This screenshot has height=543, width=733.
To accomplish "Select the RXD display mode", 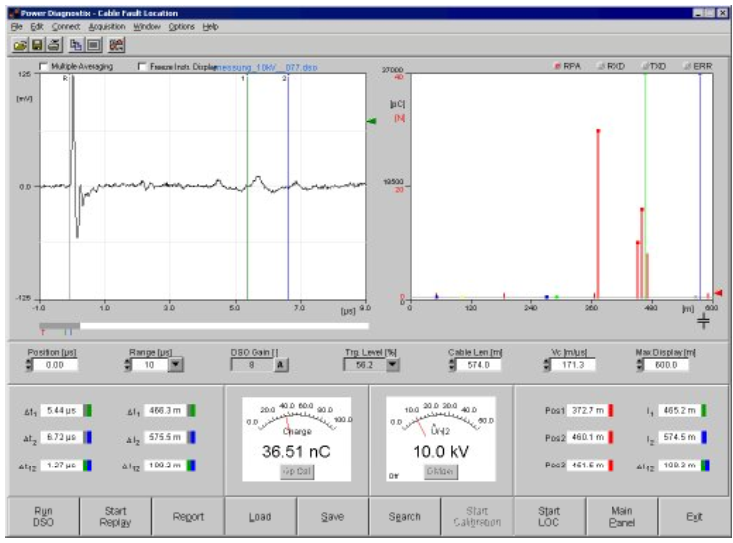I will (601, 66).
